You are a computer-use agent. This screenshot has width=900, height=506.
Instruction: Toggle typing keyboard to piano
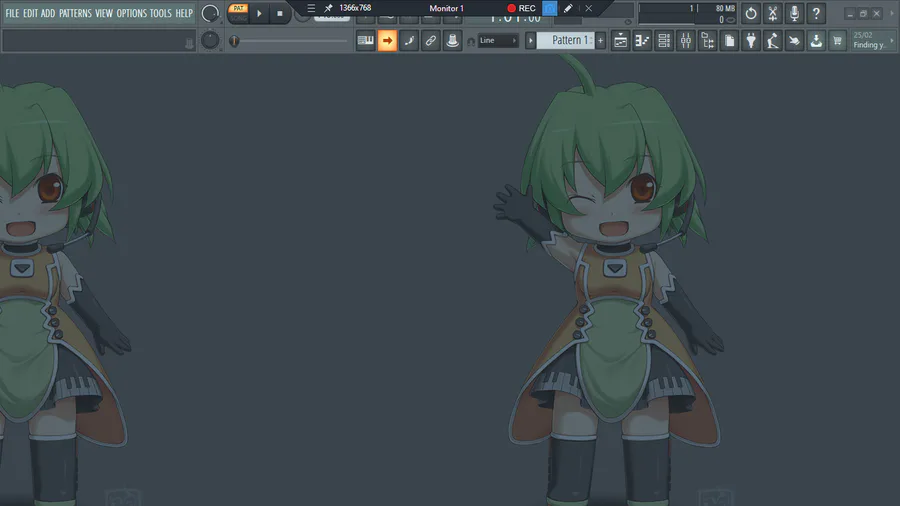pyautogui.click(x=366, y=41)
